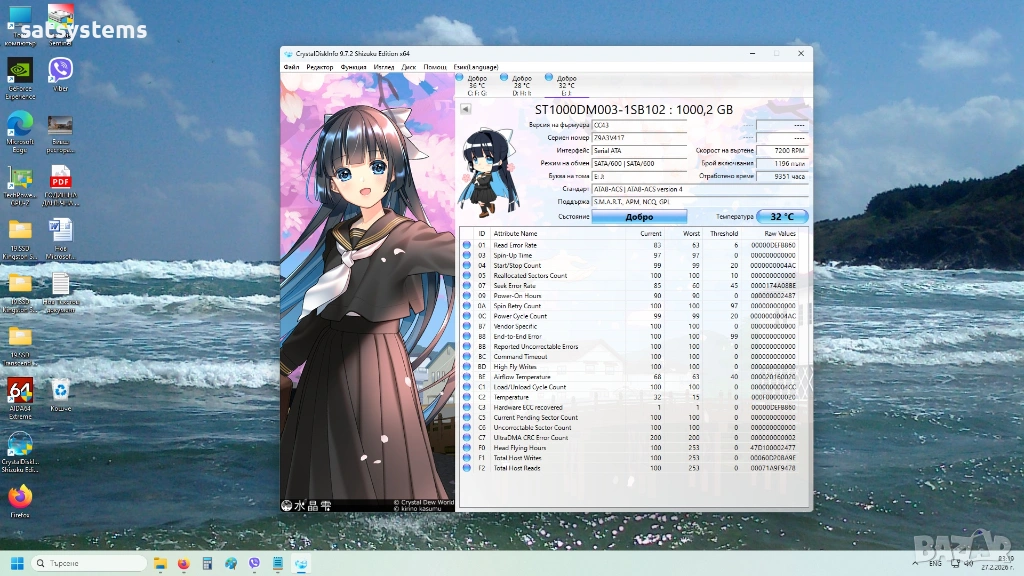The image size is (1024, 576).
Task: Switch to the D: H: I: disk tab
Action: pyautogui.click(x=521, y=84)
